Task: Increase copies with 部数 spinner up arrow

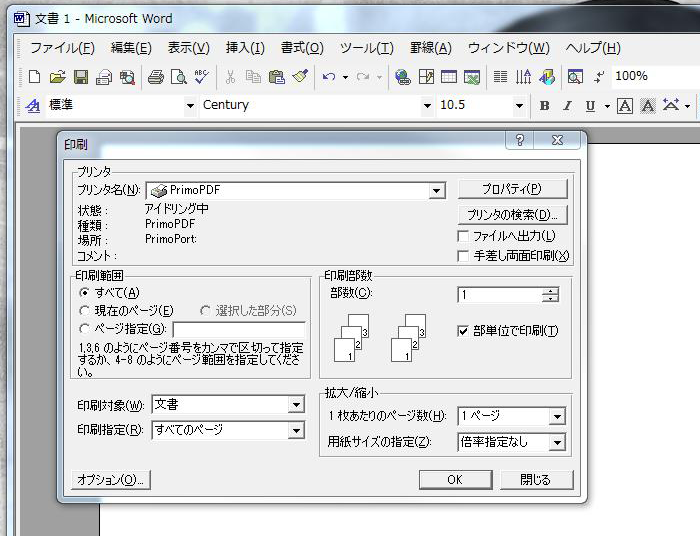Action: tap(550, 291)
